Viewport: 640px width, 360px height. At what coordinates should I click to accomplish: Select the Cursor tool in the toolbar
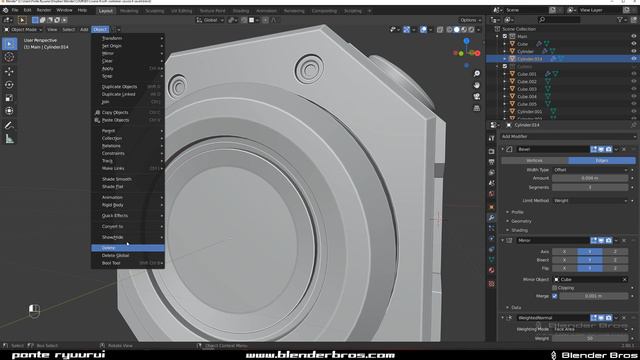point(9,57)
